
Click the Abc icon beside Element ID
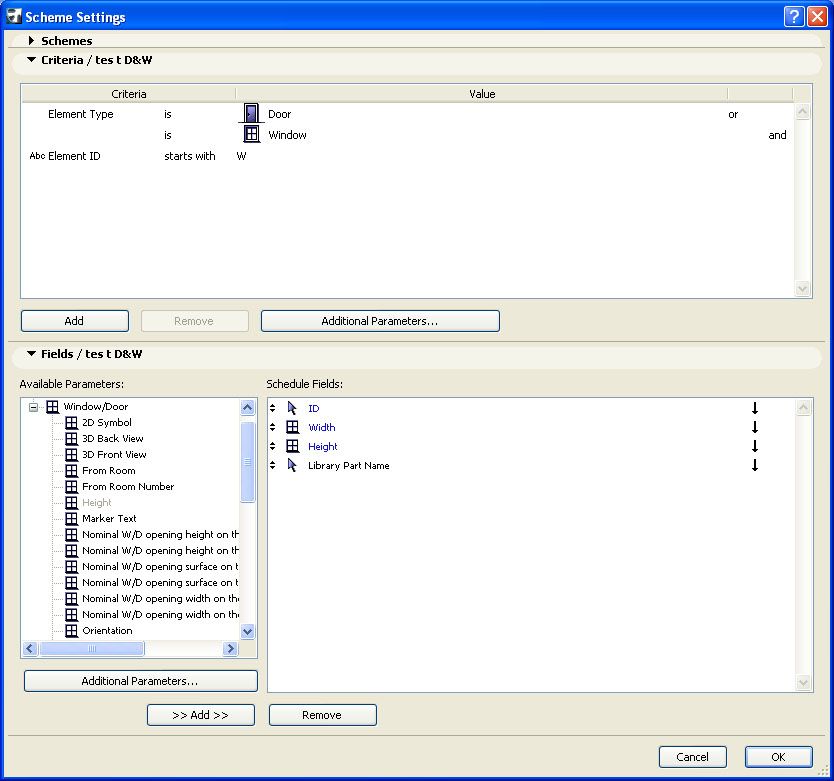click(37, 156)
